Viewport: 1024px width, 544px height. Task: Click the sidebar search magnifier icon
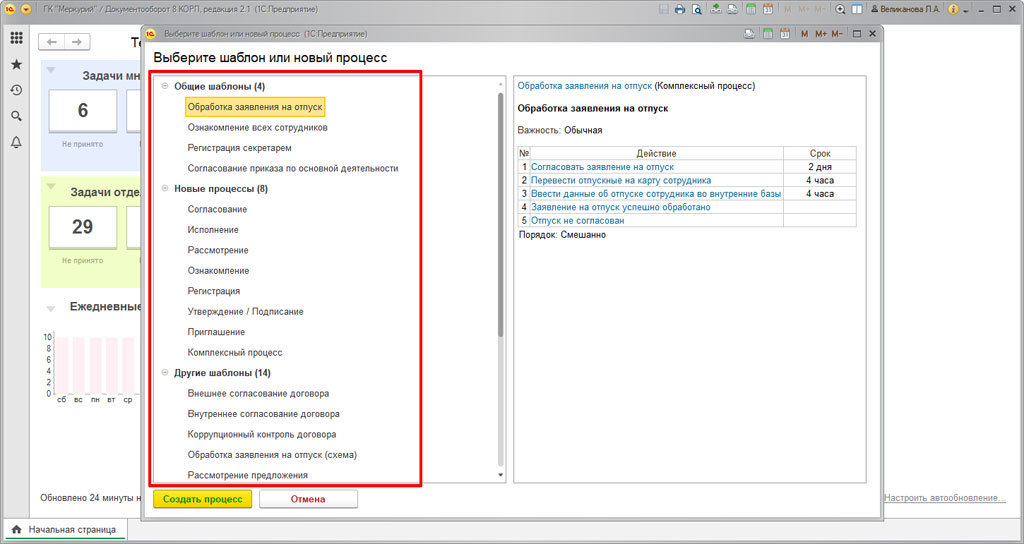point(16,116)
